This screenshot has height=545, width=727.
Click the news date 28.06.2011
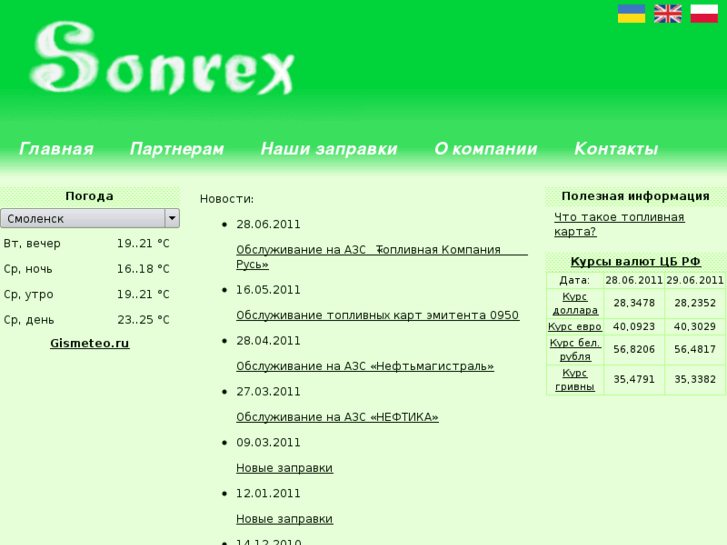click(x=268, y=224)
